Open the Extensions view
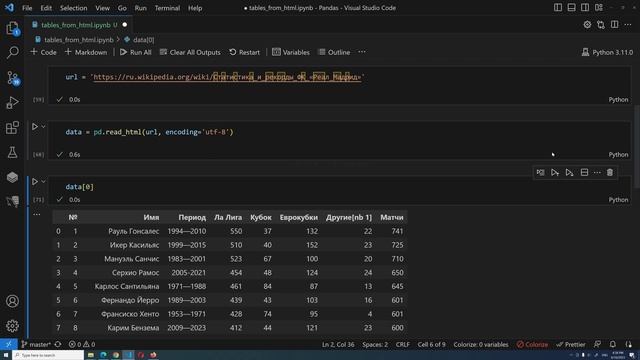This screenshot has width=640, height=360. (x=12, y=127)
